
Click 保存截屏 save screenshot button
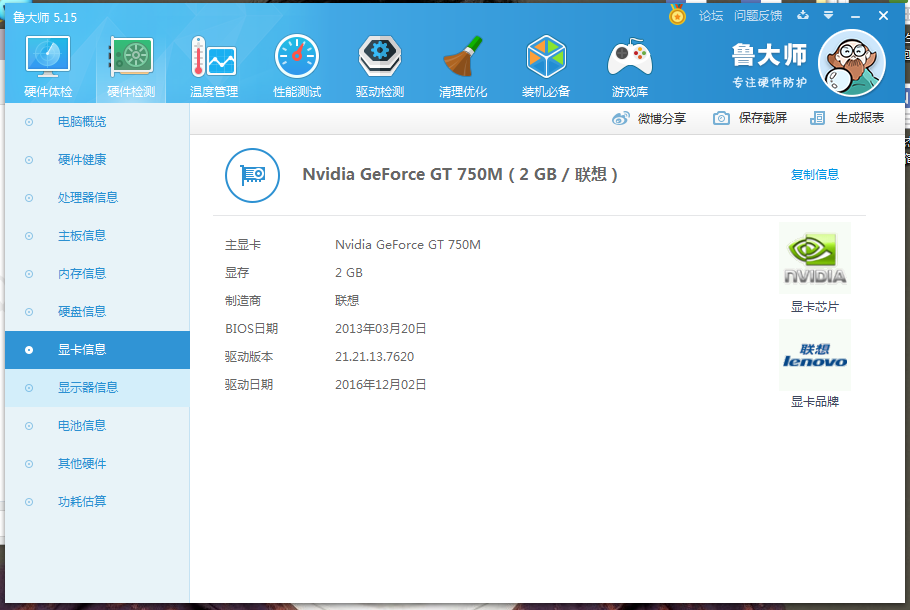[x=763, y=118]
